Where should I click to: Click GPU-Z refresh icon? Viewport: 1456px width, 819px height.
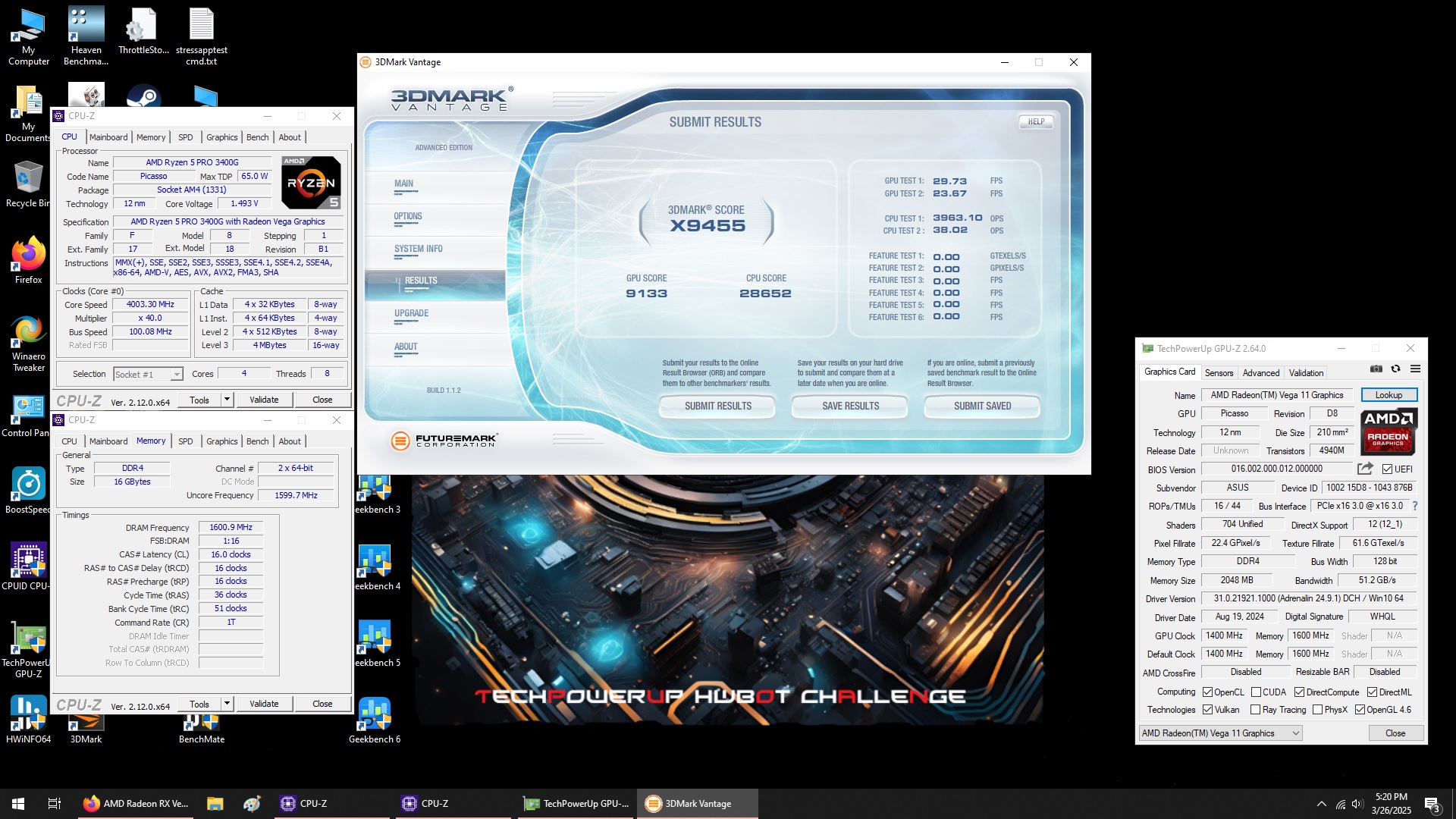[1395, 369]
